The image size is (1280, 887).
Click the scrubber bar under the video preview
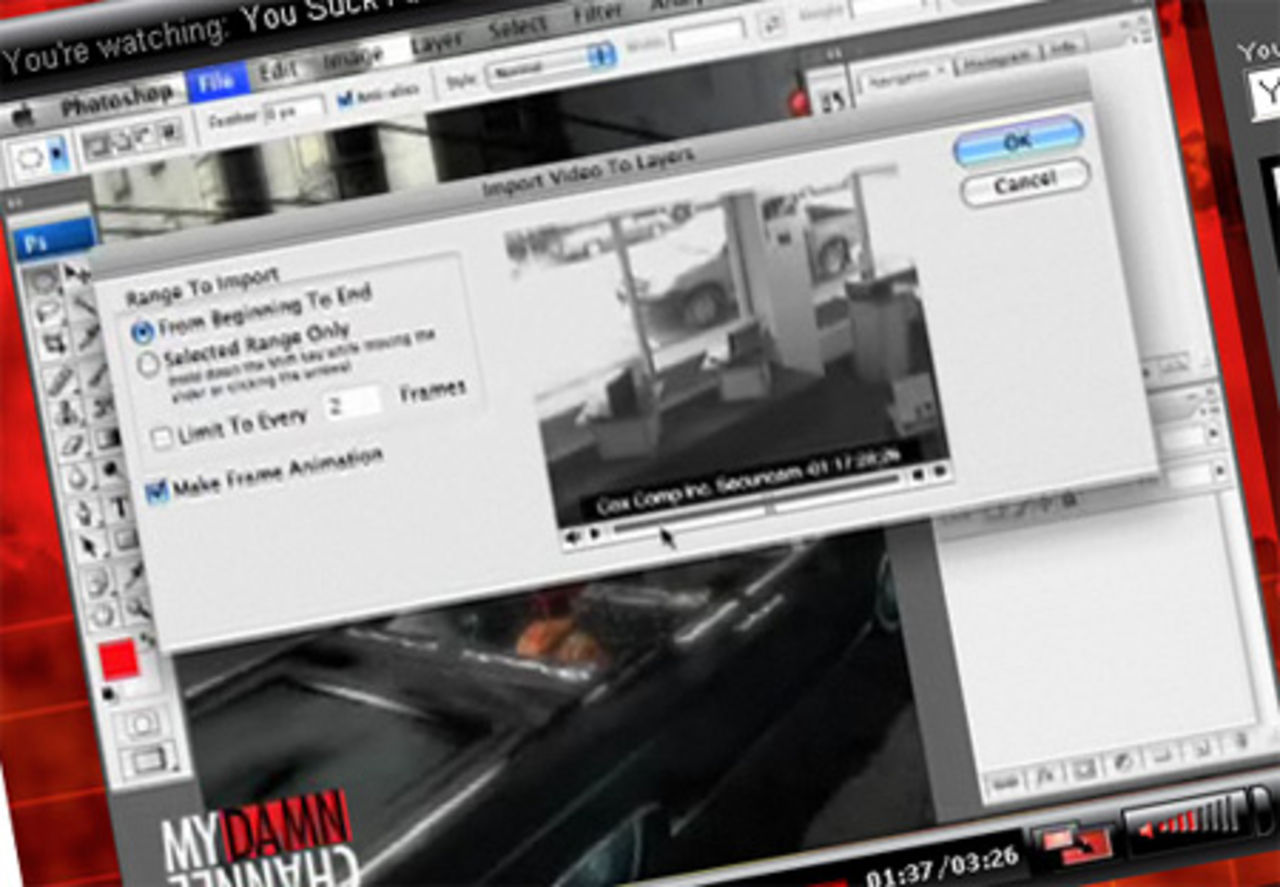tap(759, 505)
